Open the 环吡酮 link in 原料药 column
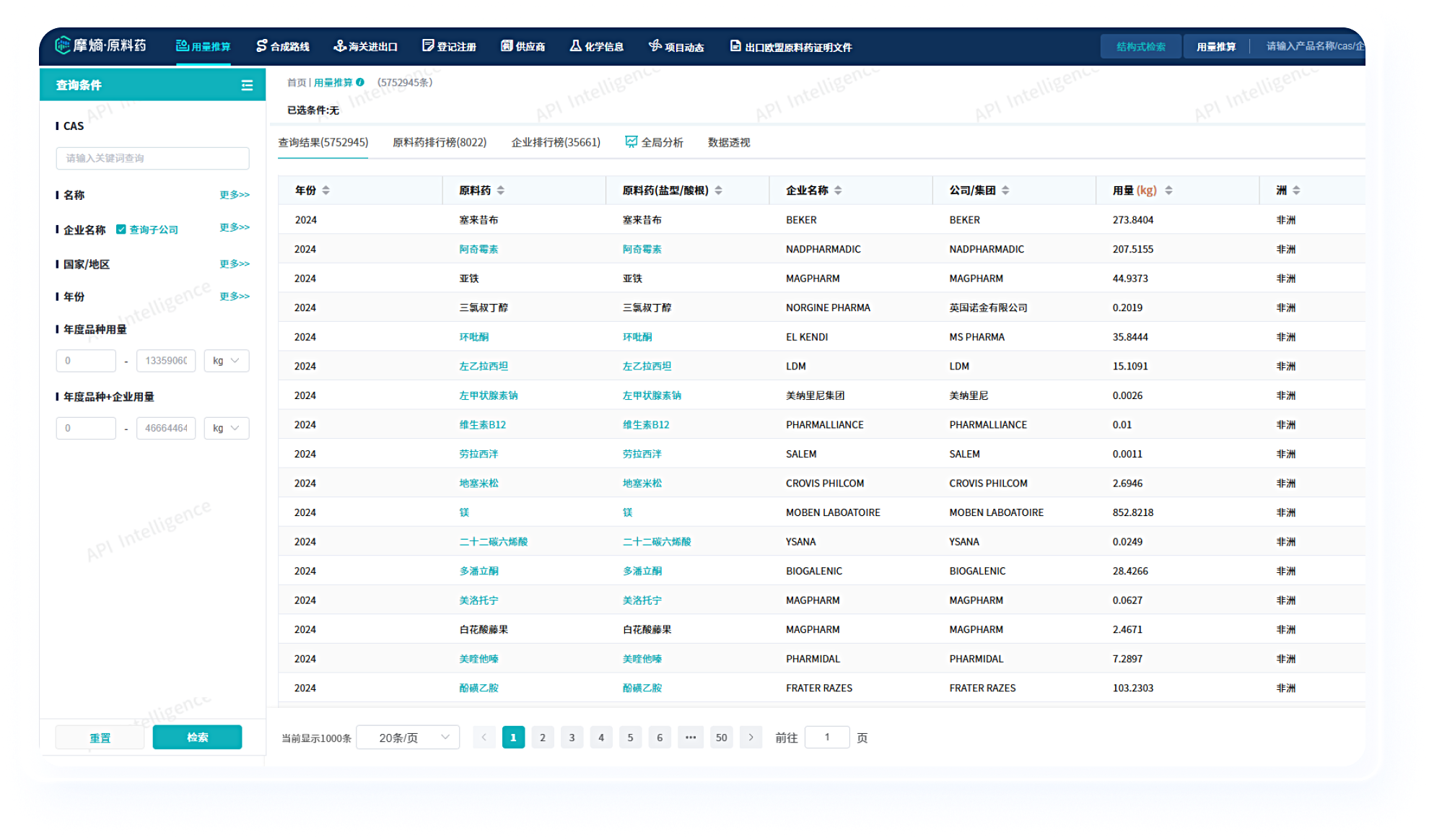The height and width of the screenshot is (840, 1429). (474, 337)
